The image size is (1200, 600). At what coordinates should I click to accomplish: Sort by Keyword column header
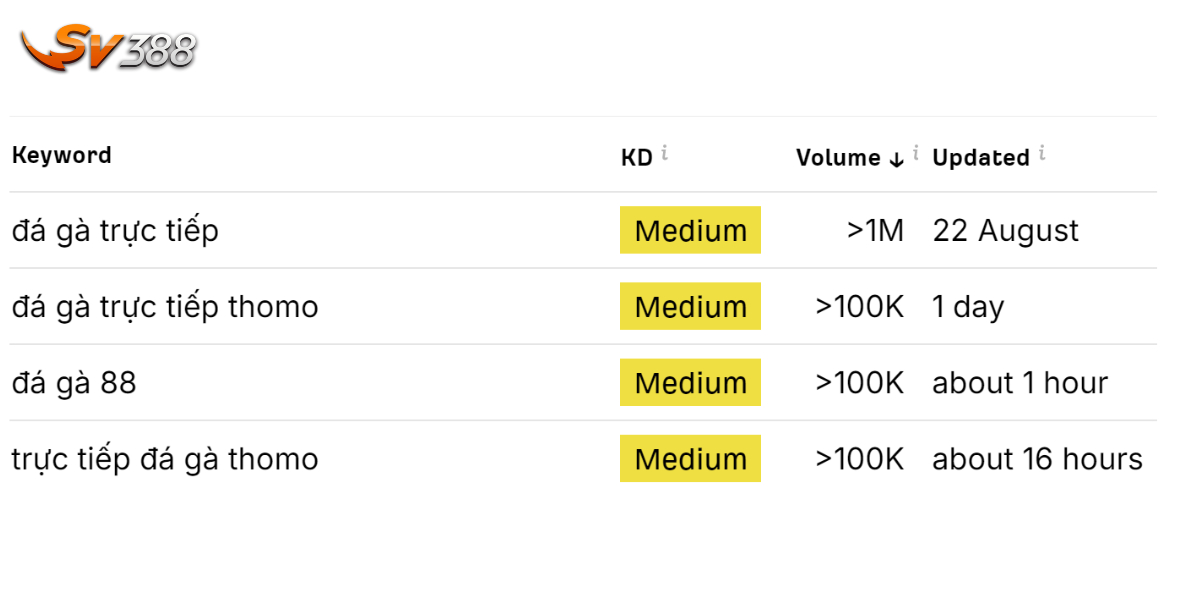pyautogui.click(x=62, y=155)
